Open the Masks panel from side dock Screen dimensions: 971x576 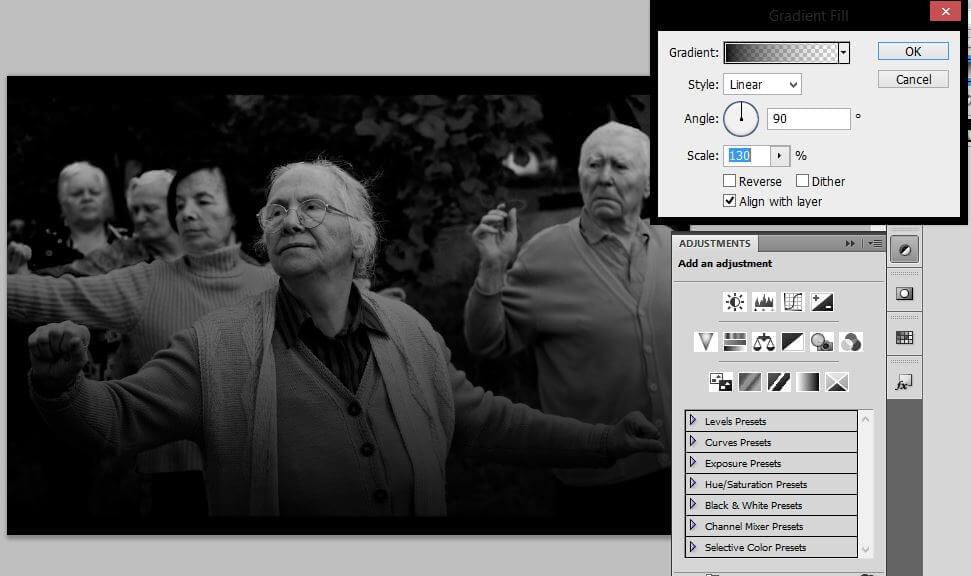(904, 293)
